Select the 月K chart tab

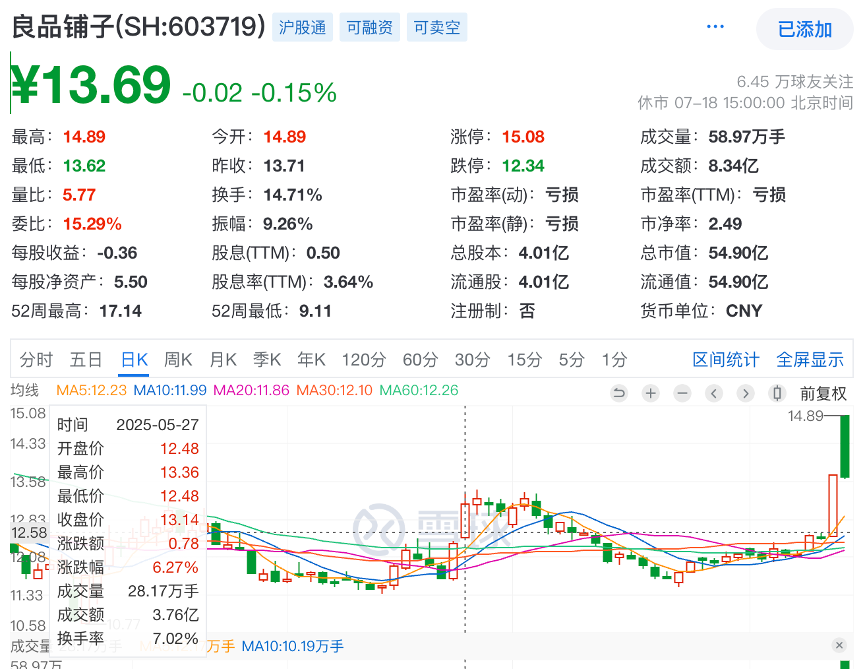(x=223, y=360)
